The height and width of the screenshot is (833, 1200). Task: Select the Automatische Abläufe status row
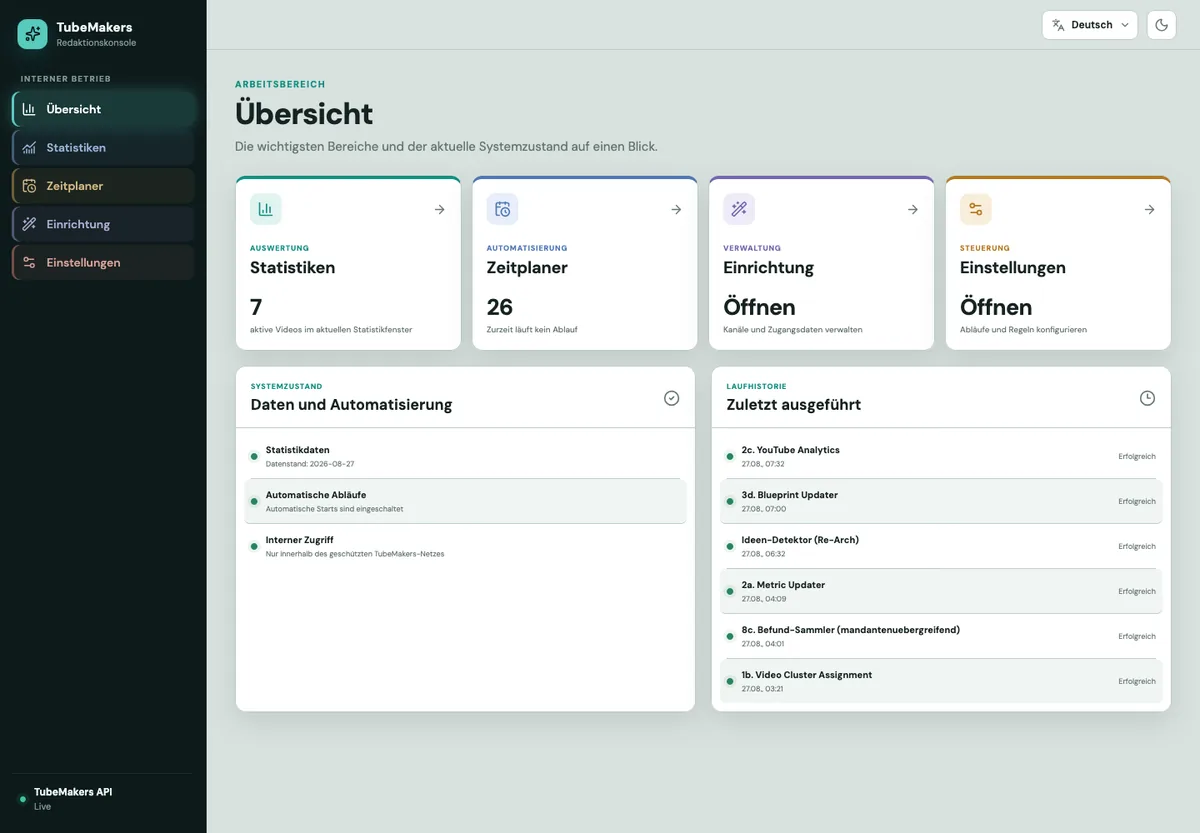465,501
